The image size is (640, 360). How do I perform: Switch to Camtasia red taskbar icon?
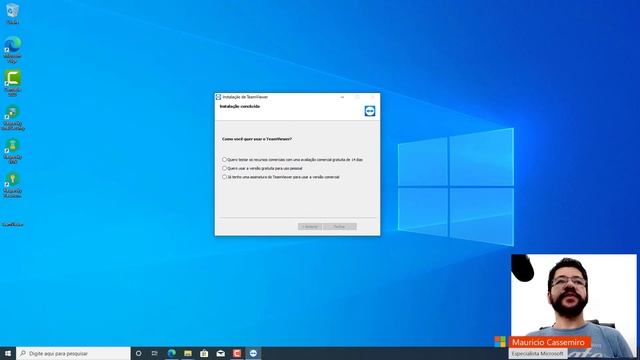(237, 353)
